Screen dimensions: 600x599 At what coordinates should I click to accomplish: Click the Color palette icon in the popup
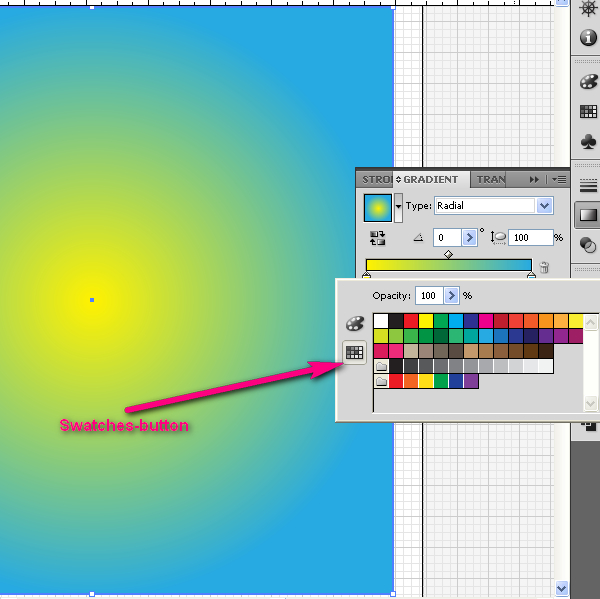(354, 324)
